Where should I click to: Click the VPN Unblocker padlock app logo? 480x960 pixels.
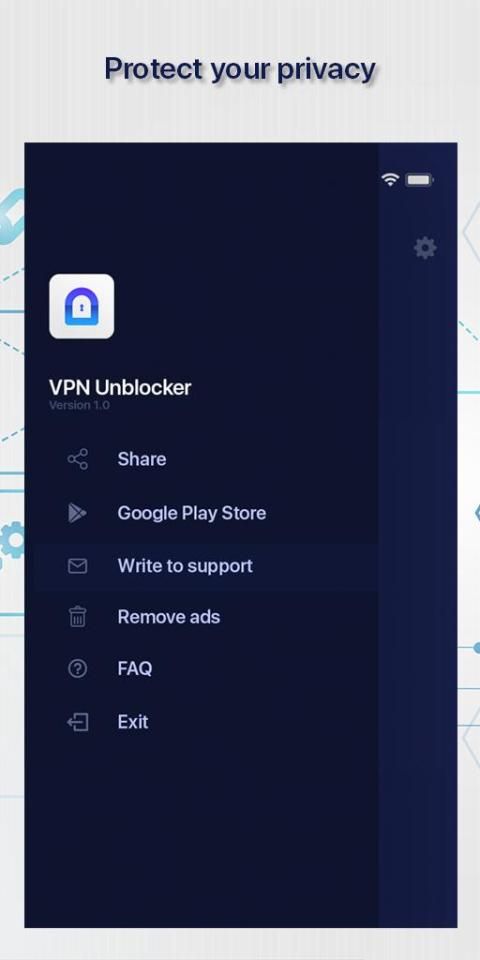click(81, 306)
